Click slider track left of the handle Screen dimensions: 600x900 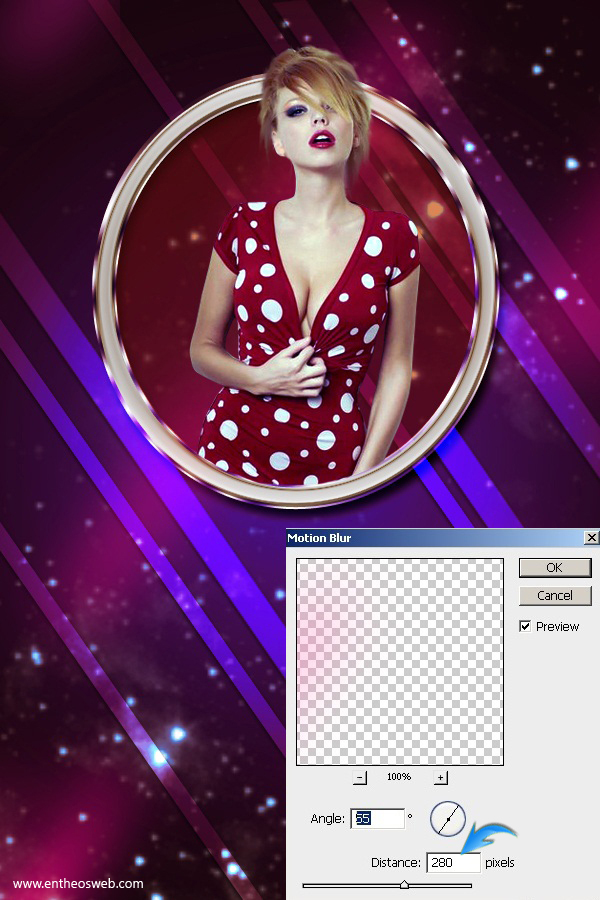350,885
